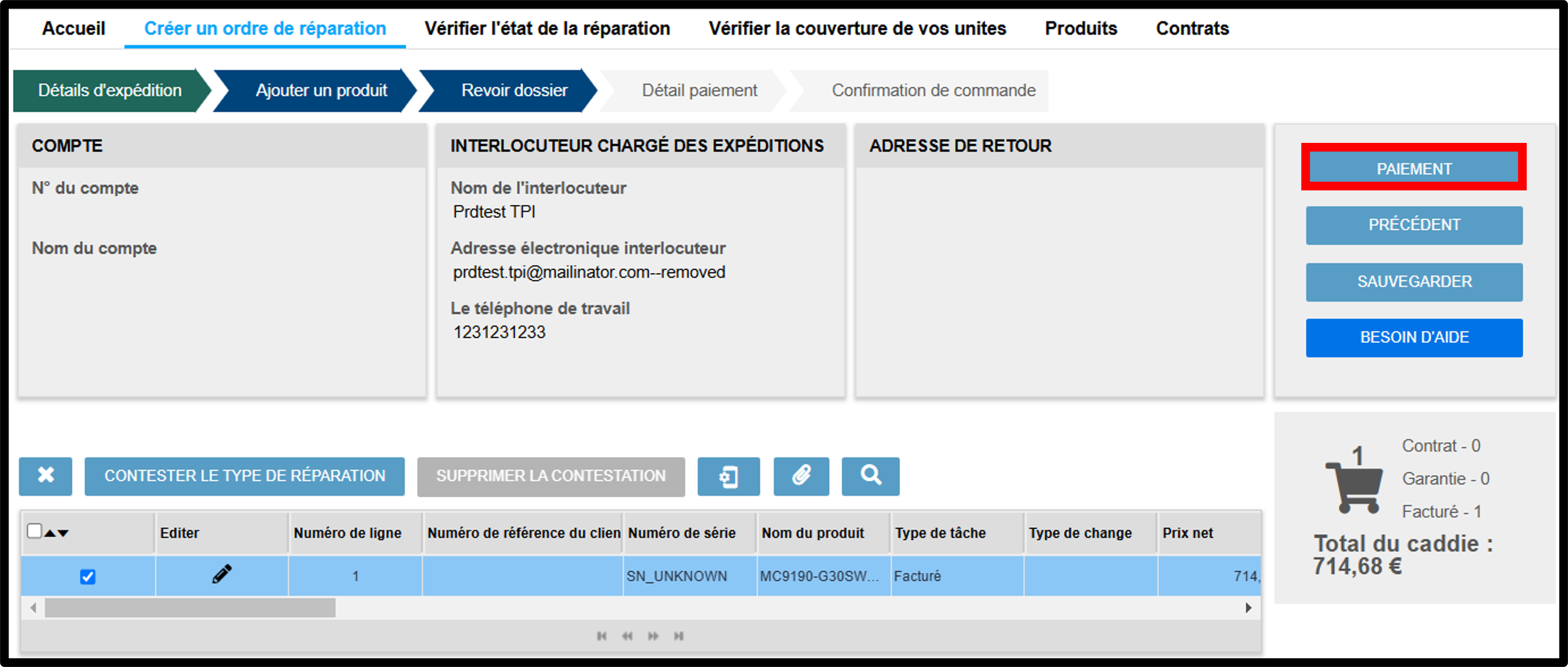Click the contact email prdtest.tpi@mailinator.com--removed
This screenshot has width=1568, height=667.
click(589, 272)
